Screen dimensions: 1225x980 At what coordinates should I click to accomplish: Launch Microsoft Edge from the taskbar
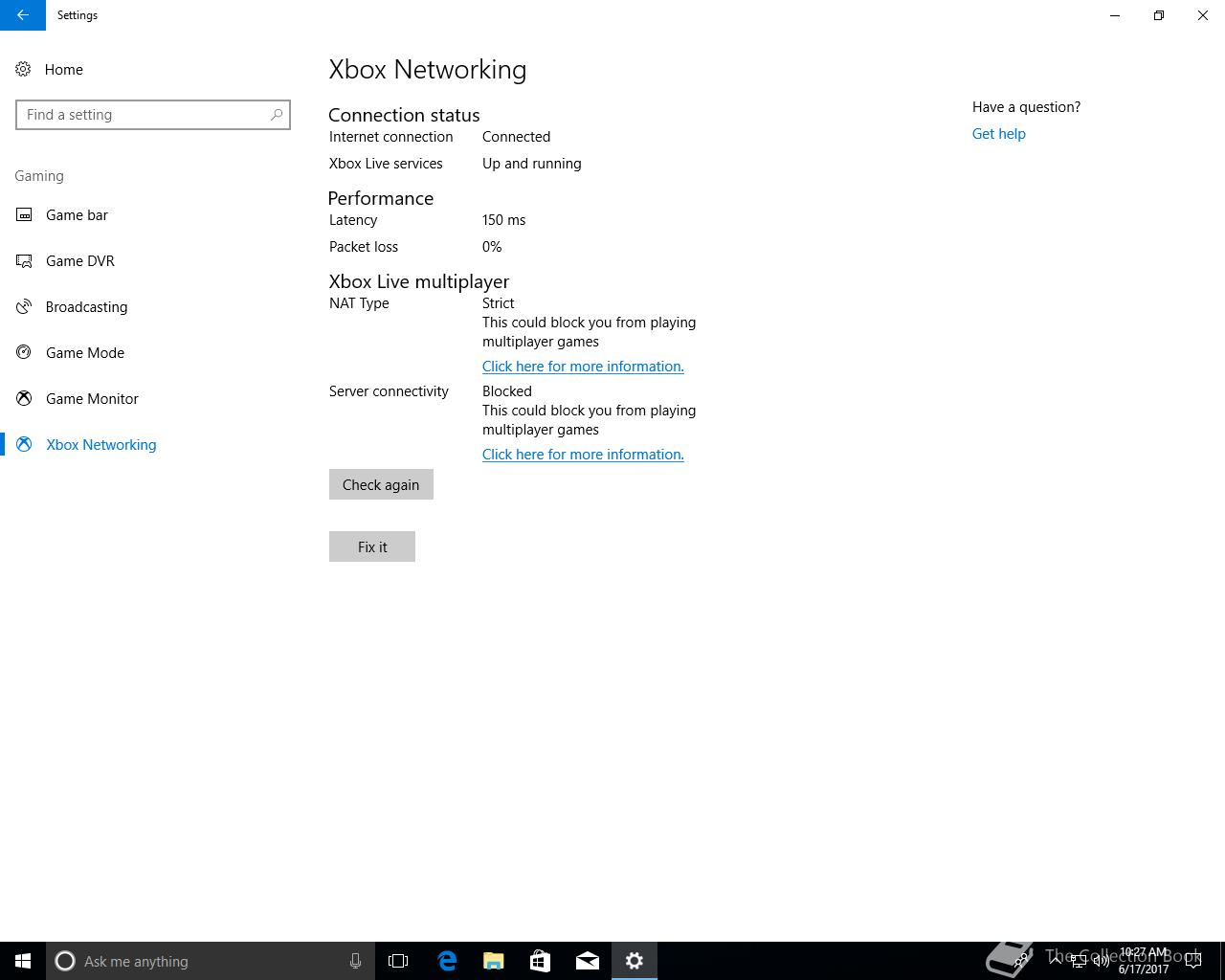click(x=447, y=961)
